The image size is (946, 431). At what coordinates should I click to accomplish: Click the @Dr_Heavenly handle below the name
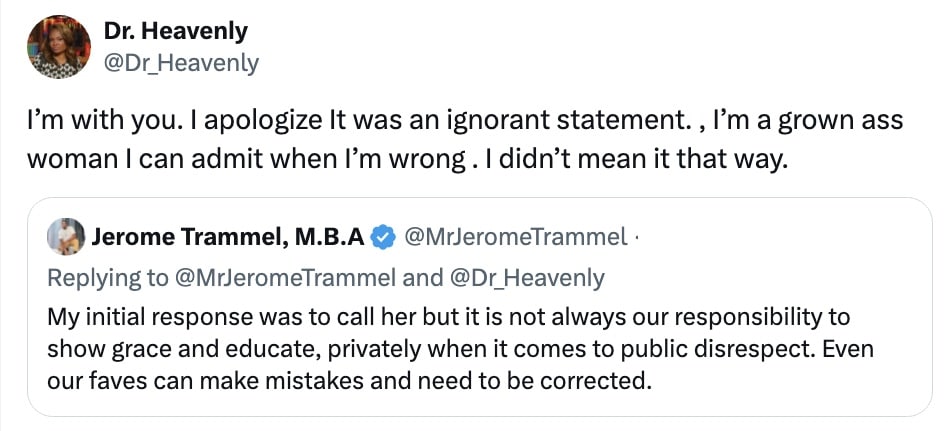pos(181,63)
